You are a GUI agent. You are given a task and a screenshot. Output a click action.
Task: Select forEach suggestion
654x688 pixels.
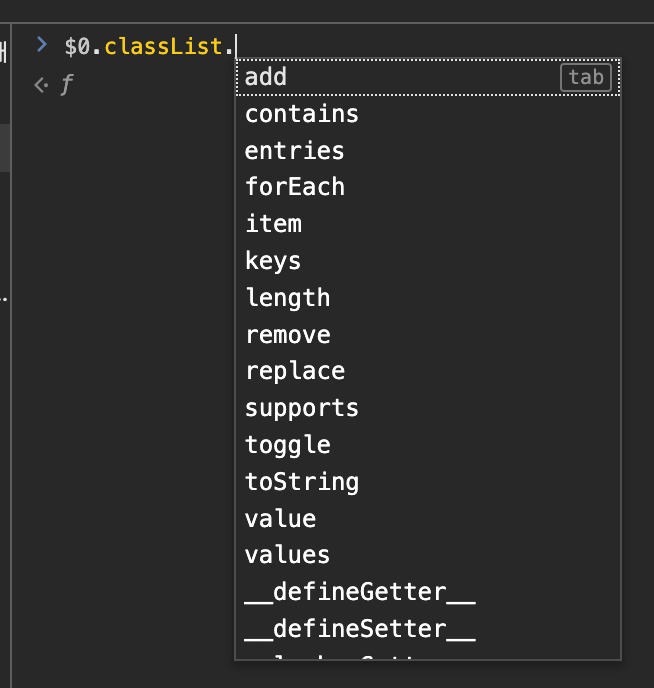tap(428, 187)
